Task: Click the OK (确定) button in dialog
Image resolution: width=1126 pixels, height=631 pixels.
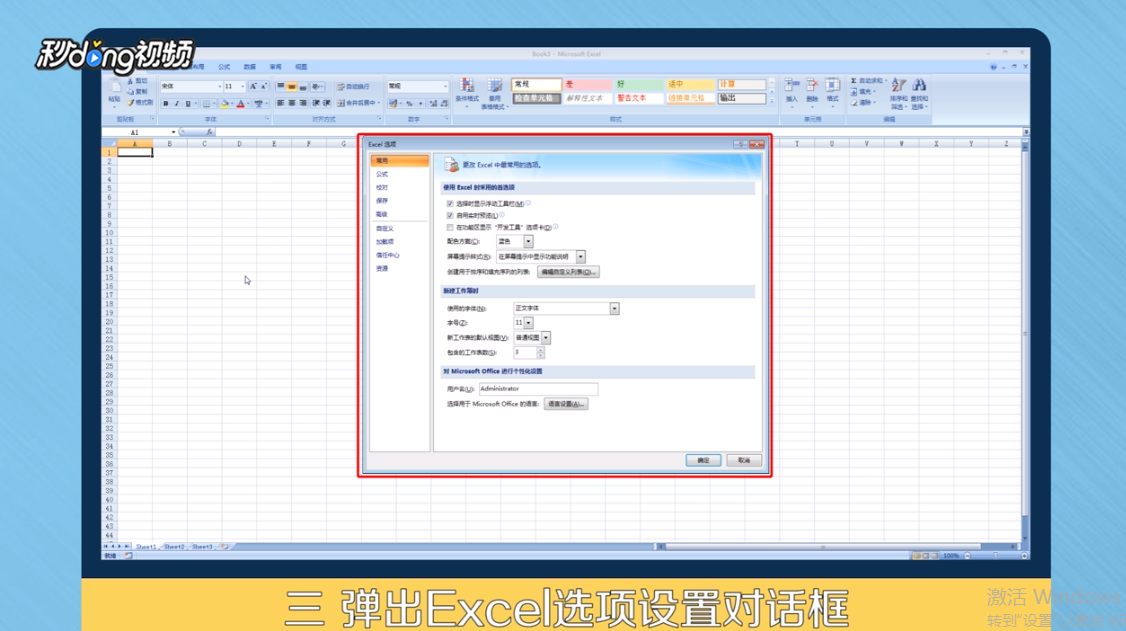Action: pos(703,460)
